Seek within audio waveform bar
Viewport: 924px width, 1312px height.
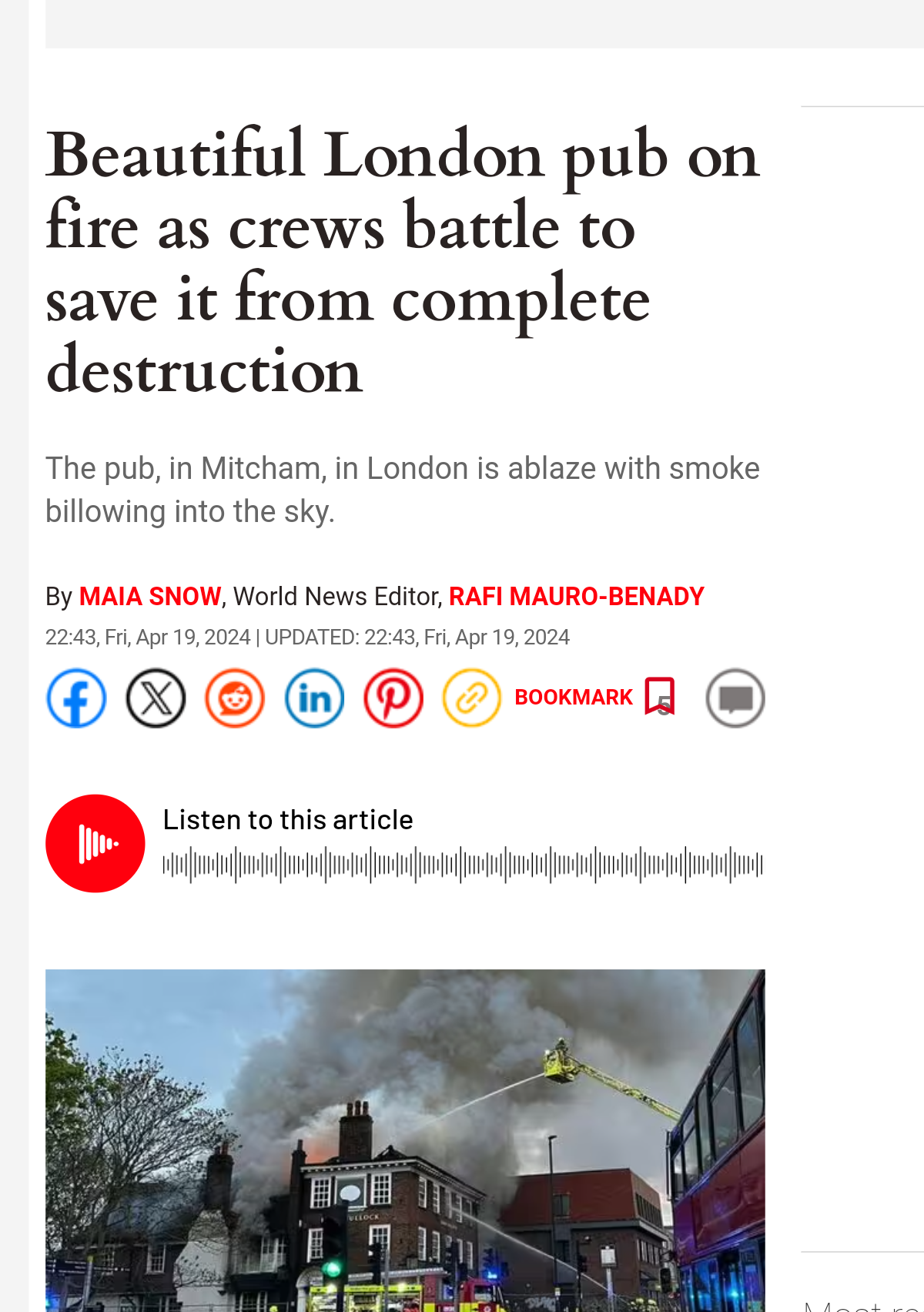tap(463, 865)
